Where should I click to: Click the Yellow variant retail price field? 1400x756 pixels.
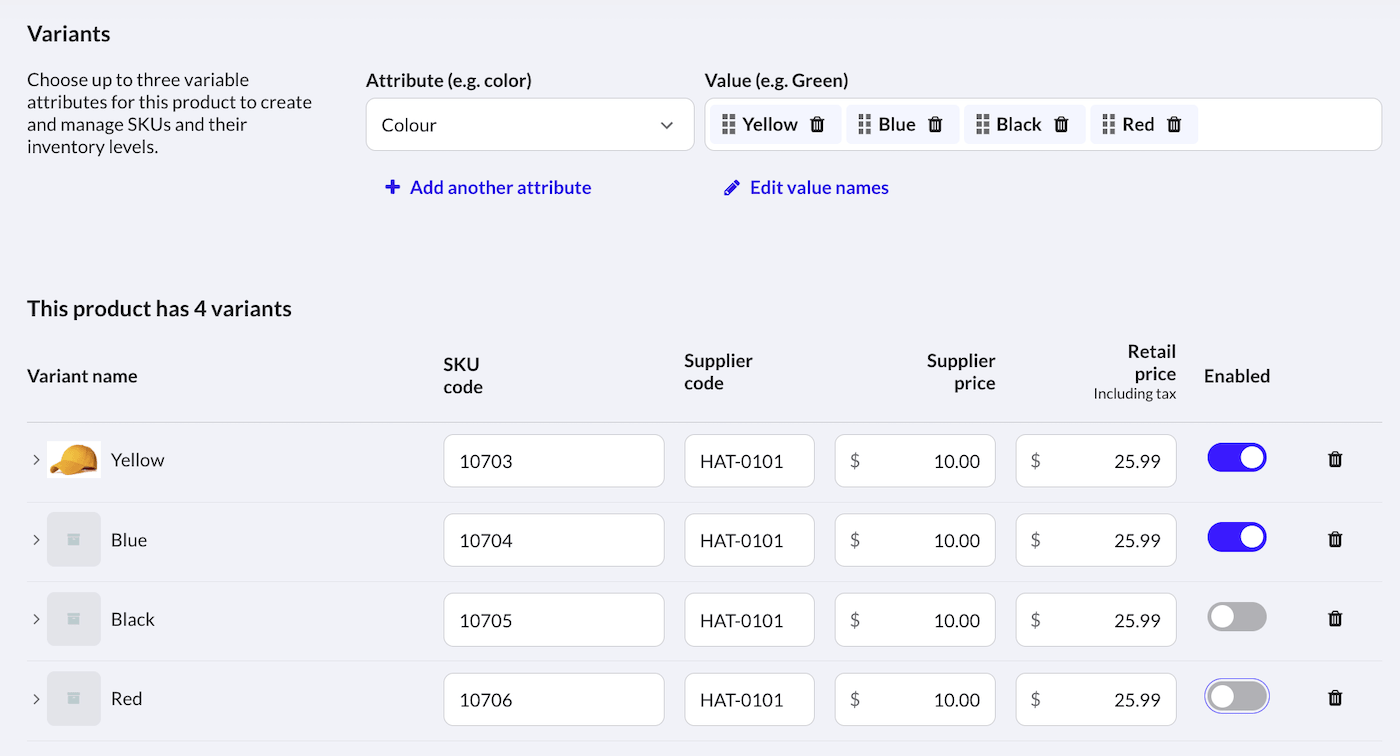[1096, 461]
